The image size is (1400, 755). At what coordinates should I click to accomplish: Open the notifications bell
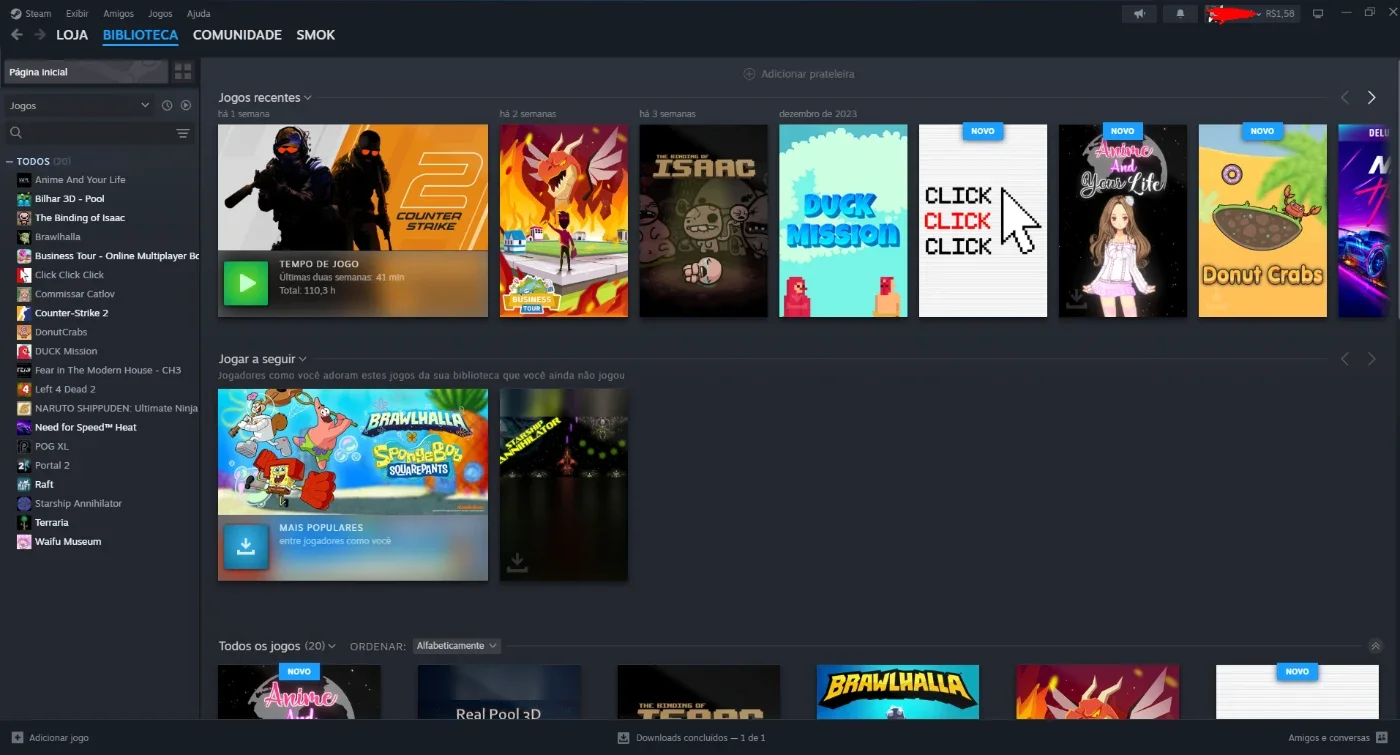click(1180, 14)
